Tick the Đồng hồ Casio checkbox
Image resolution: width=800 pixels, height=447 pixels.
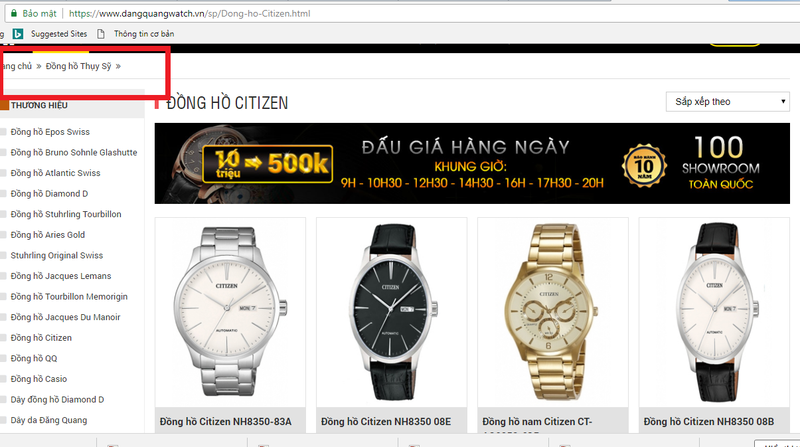pyautogui.click(x=3, y=379)
